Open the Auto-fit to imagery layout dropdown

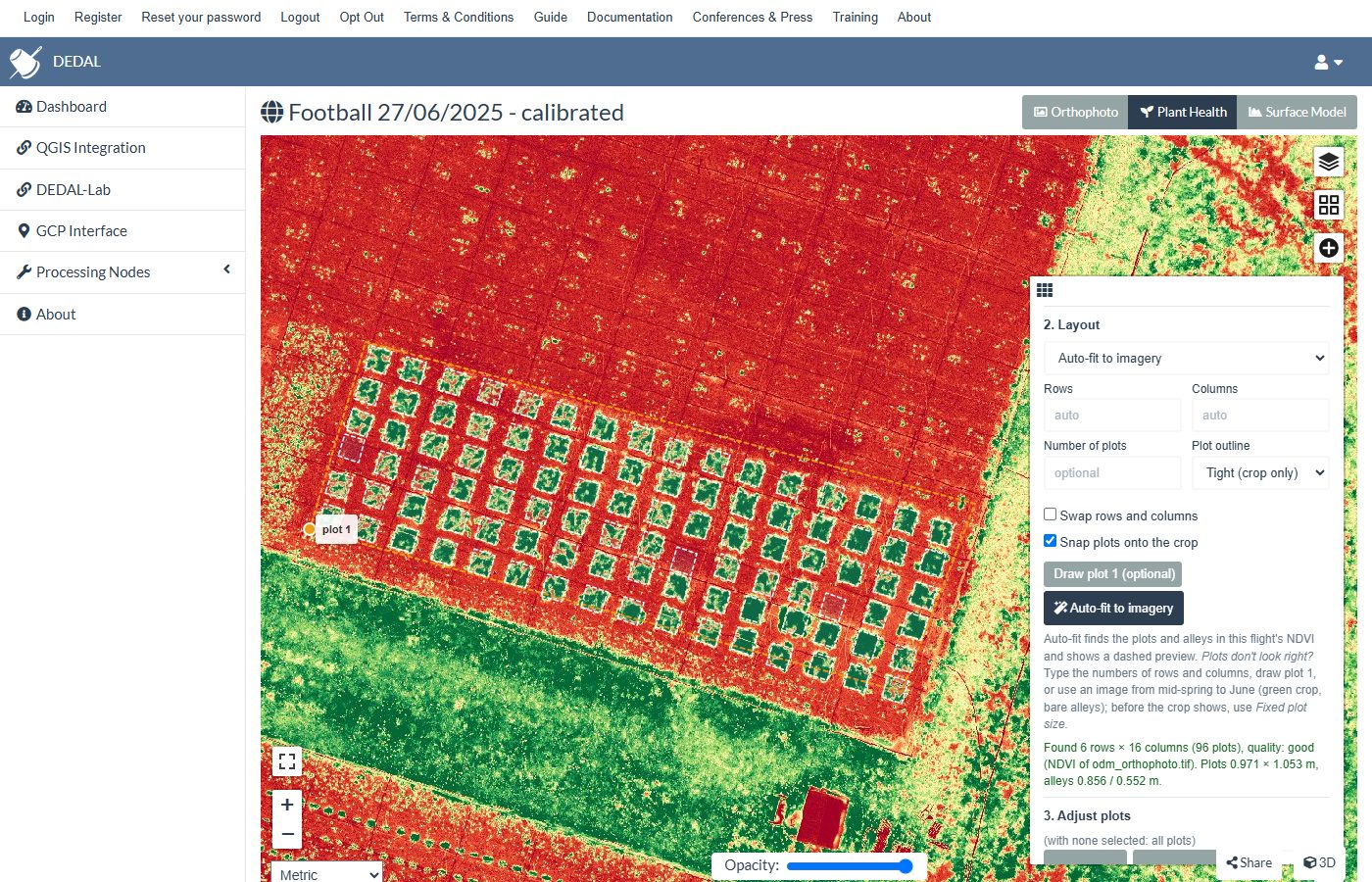[x=1187, y=358]
